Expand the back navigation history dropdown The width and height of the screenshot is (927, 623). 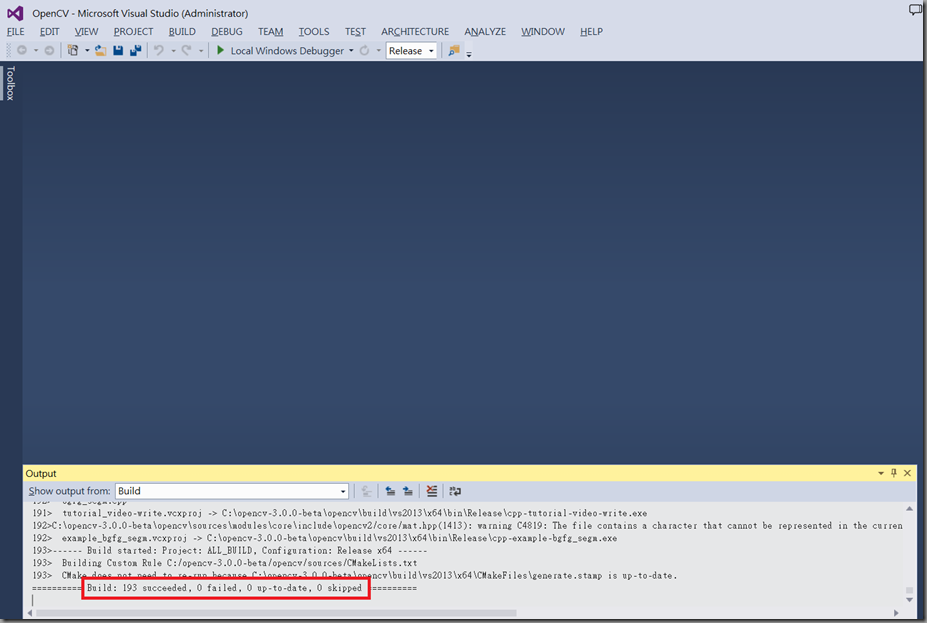tap(35, 50)
